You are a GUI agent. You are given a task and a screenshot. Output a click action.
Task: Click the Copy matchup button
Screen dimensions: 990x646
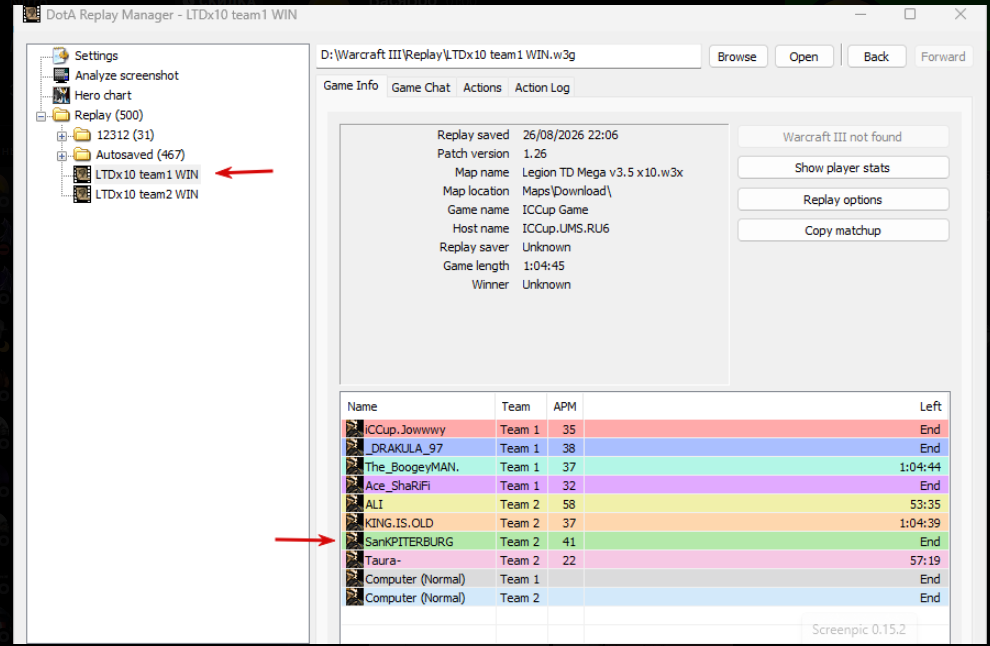pyautogui.click(x=842, y=230)
